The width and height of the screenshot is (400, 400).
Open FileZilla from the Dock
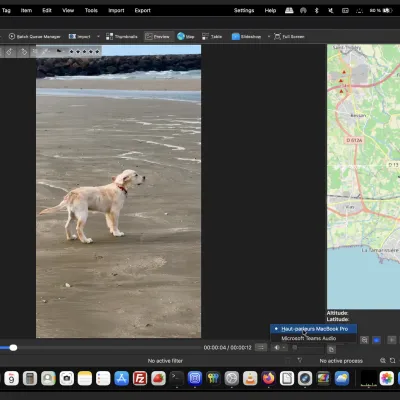[x=140, y=378]
